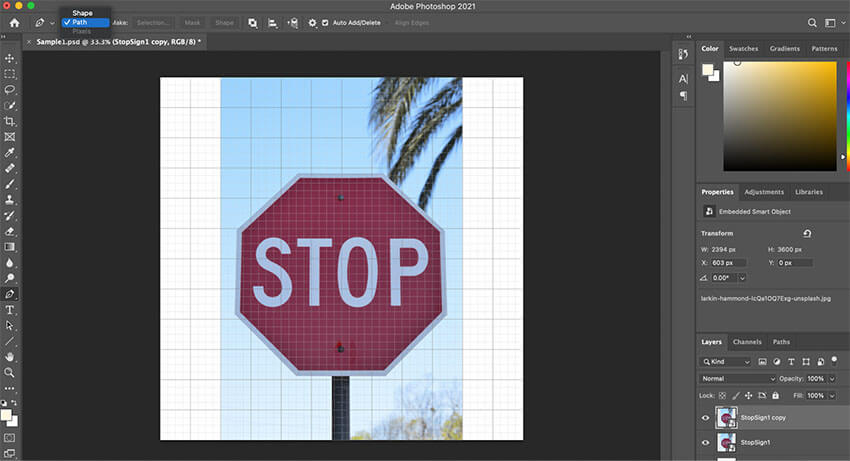The width and height of the screenshot is (850, 461).
Task: Switch to the Adjustments tab
Action: [764, 192]
